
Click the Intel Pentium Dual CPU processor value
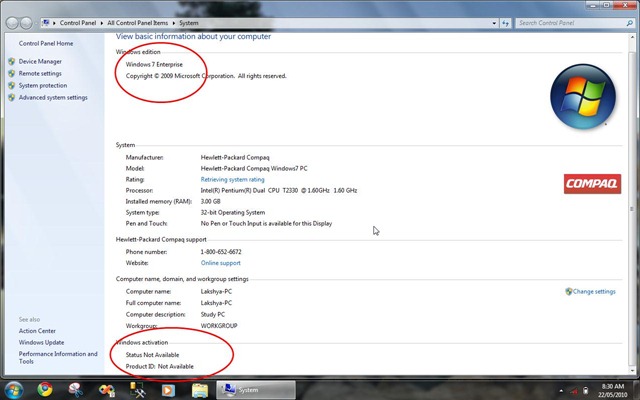(279, 190)
